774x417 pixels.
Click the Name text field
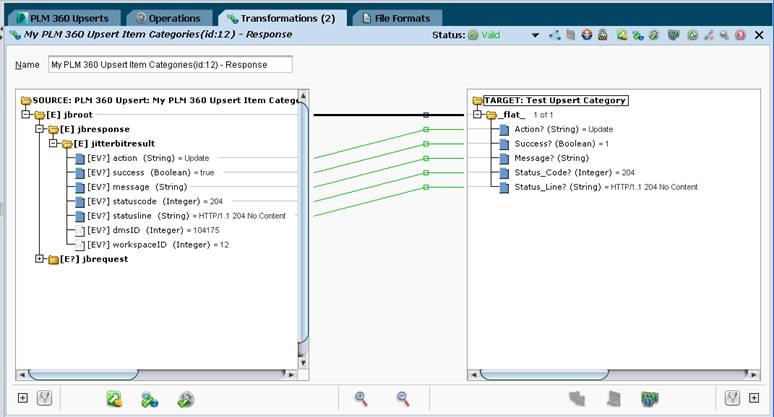(170, 65)
